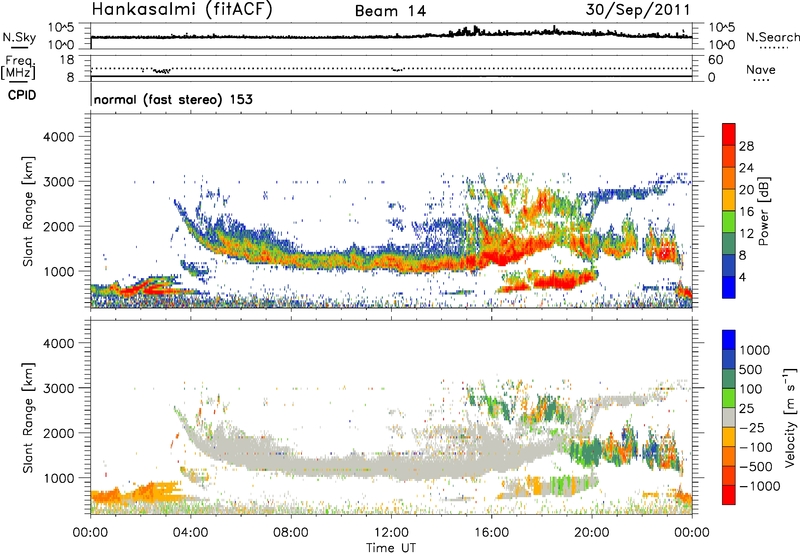Screen dimensions: 800x554
Task: Click the '04:00' time axis tick label
Action: point(190,533)
